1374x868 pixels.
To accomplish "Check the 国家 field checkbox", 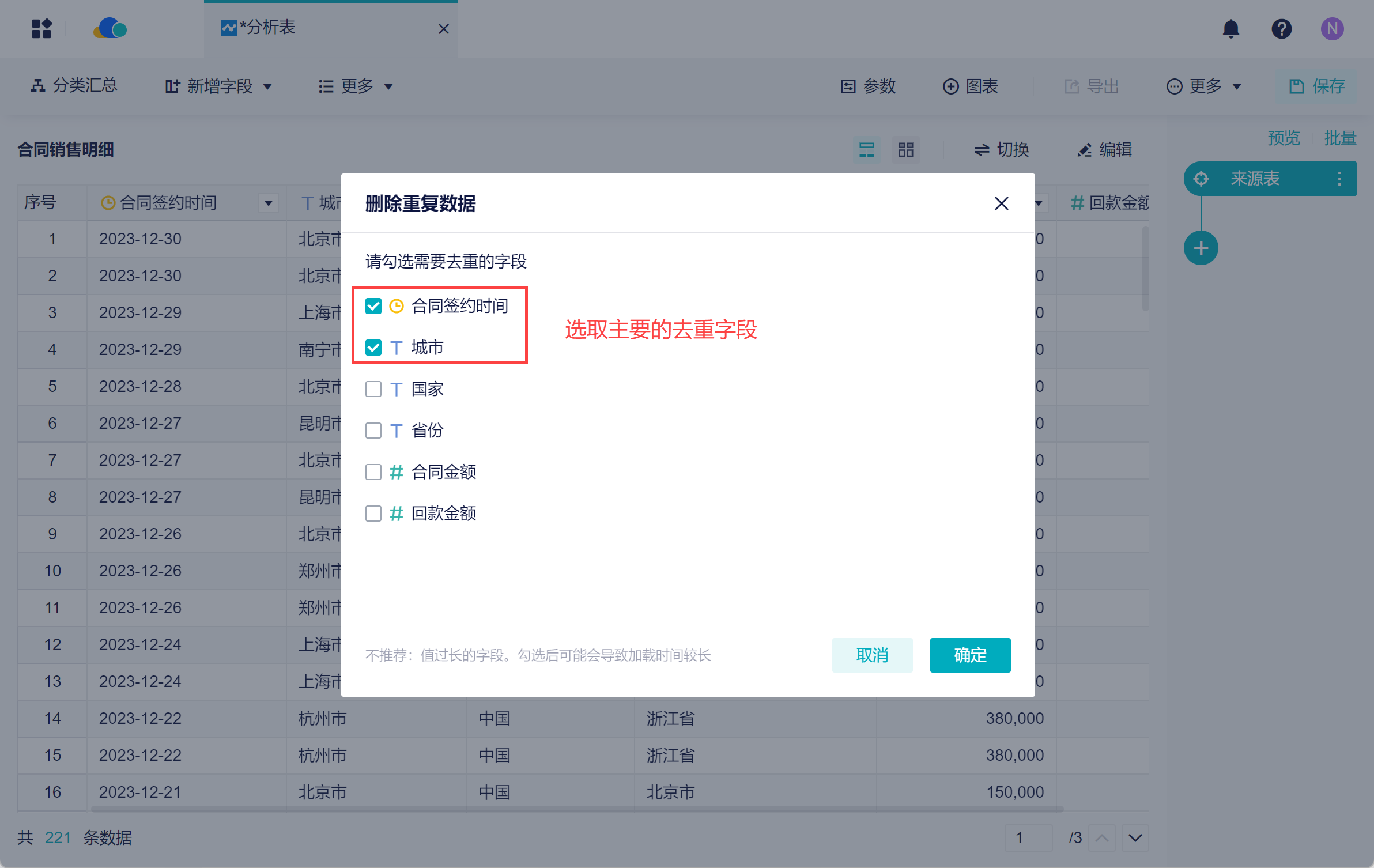I will point(373,389).
